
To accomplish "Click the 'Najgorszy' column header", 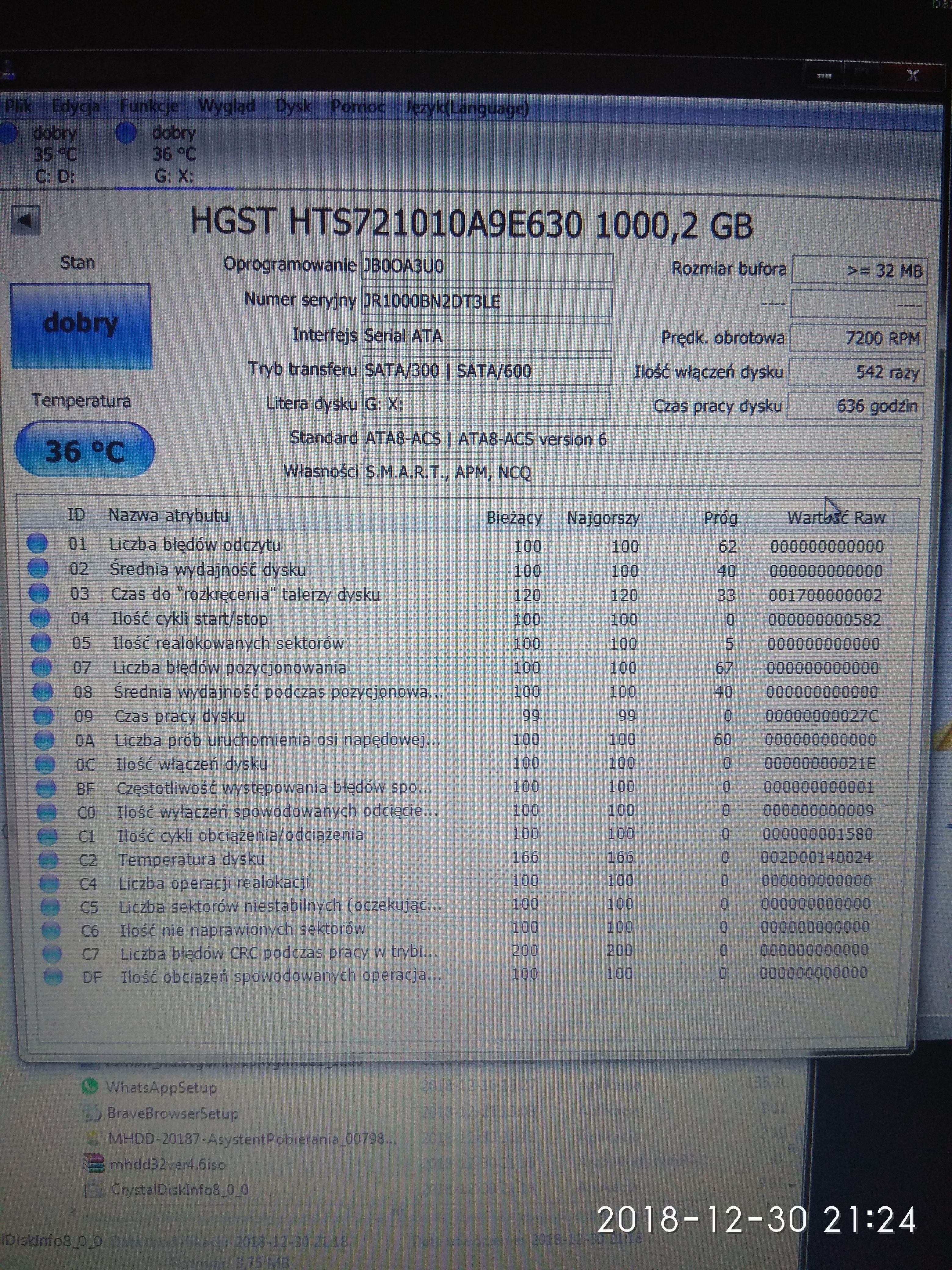I will pyautogui.click(x=603, y=518).
